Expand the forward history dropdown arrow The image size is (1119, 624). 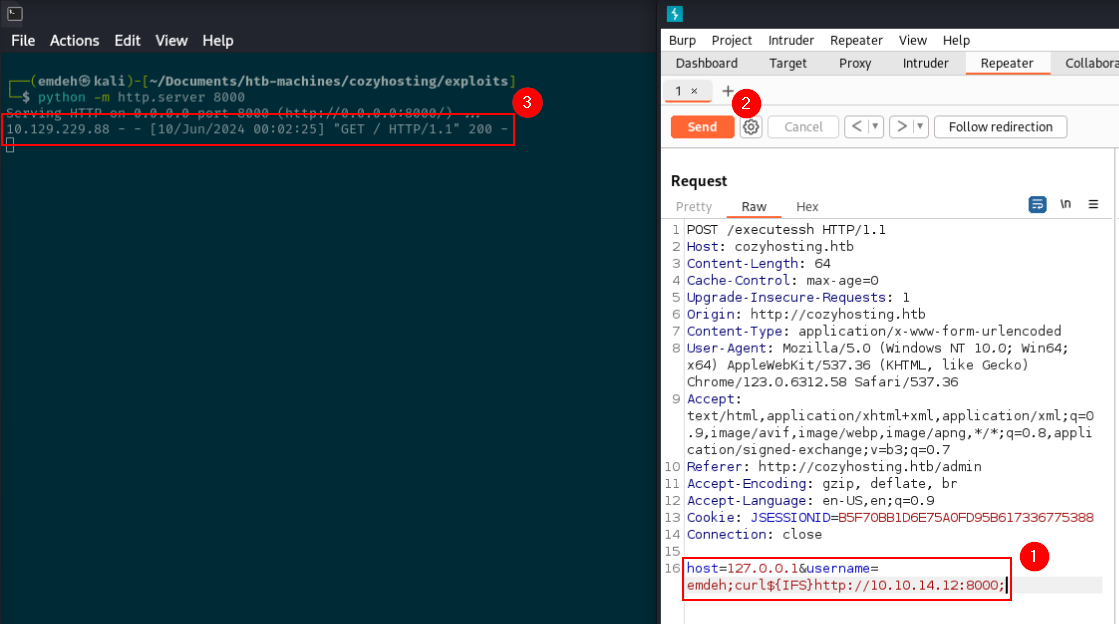click(920, 127)
